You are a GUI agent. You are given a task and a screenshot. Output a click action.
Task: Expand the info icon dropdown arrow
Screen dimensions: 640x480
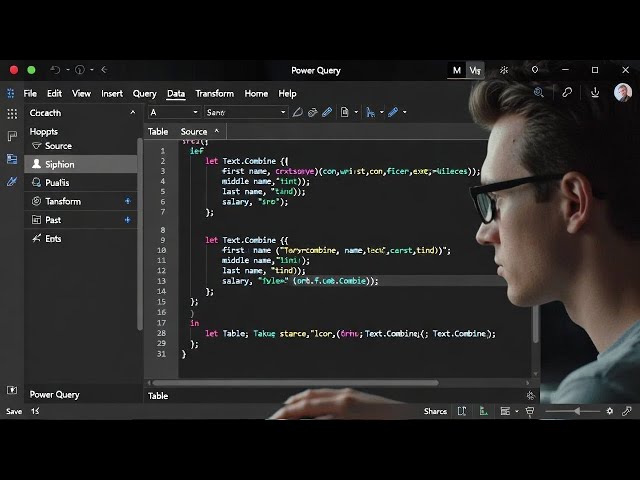tap(92, 70)
